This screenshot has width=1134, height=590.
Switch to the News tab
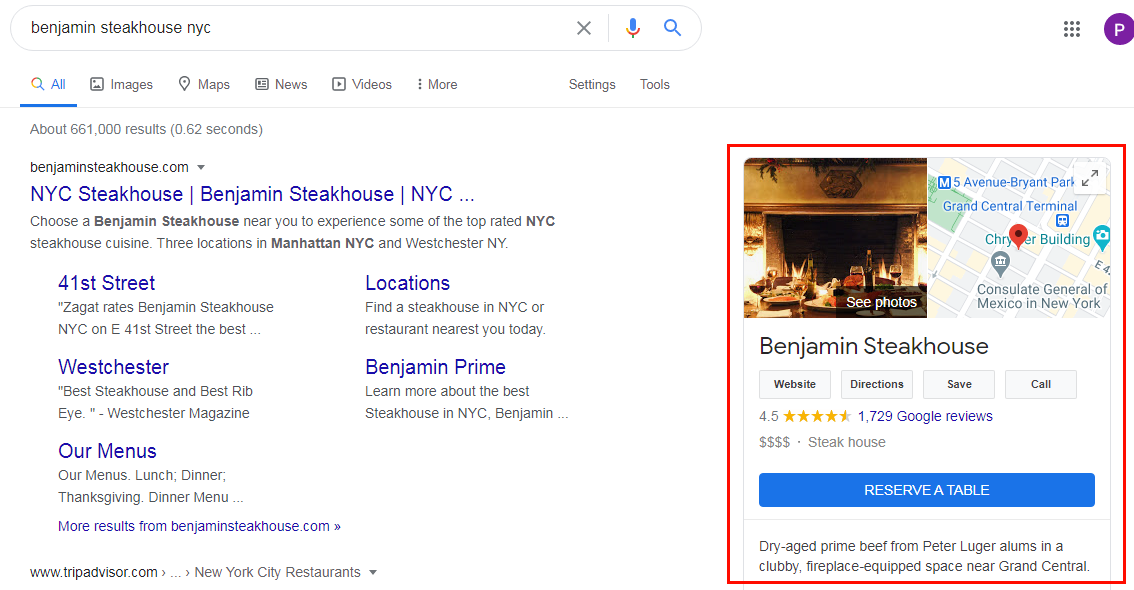click(x=281, y=85)
